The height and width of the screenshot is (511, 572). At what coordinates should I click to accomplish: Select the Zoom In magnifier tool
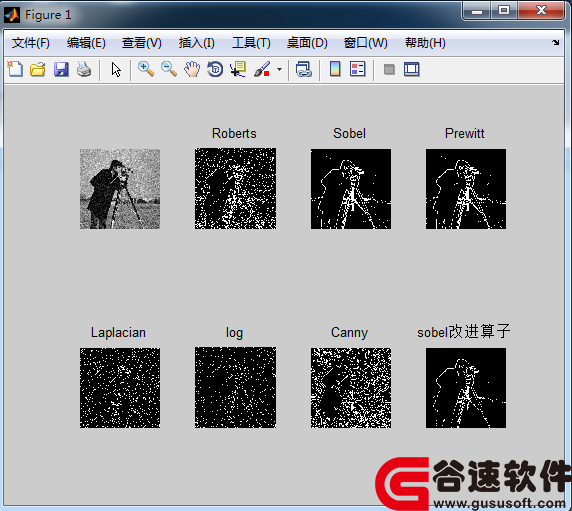(146, 69)
